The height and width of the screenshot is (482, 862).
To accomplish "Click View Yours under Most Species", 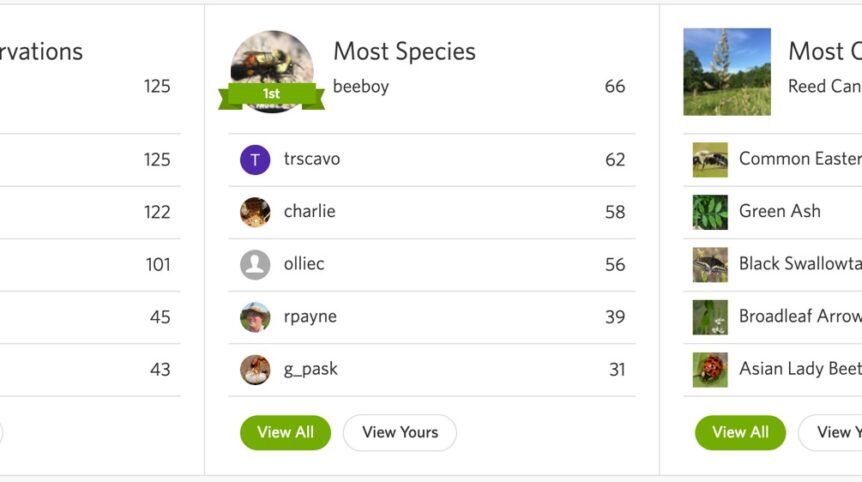I will 400,433.
